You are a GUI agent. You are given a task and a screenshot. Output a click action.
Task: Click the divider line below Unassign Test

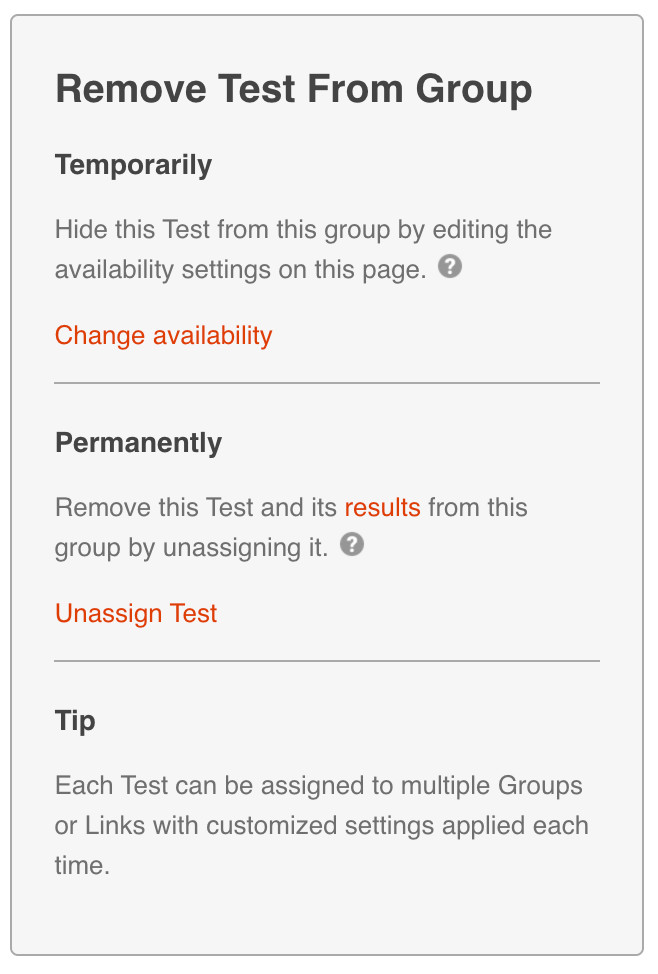(327, 661)
